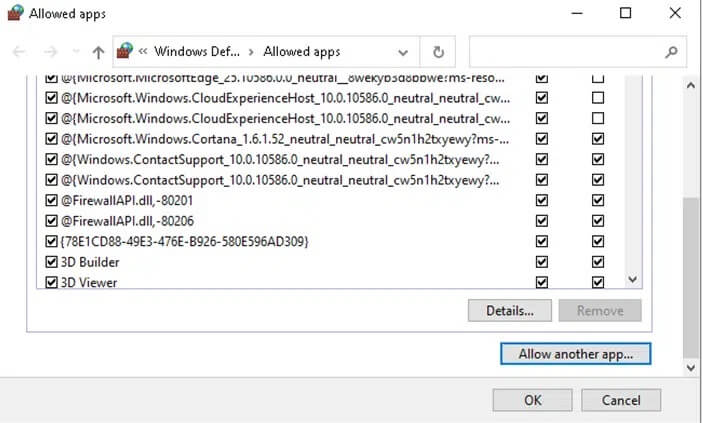Image resolution: width=702 pixels, height=423 pixels.
Task: Select the Microsoft.Windows.Cortana list entry
Action: click(285, 139)
